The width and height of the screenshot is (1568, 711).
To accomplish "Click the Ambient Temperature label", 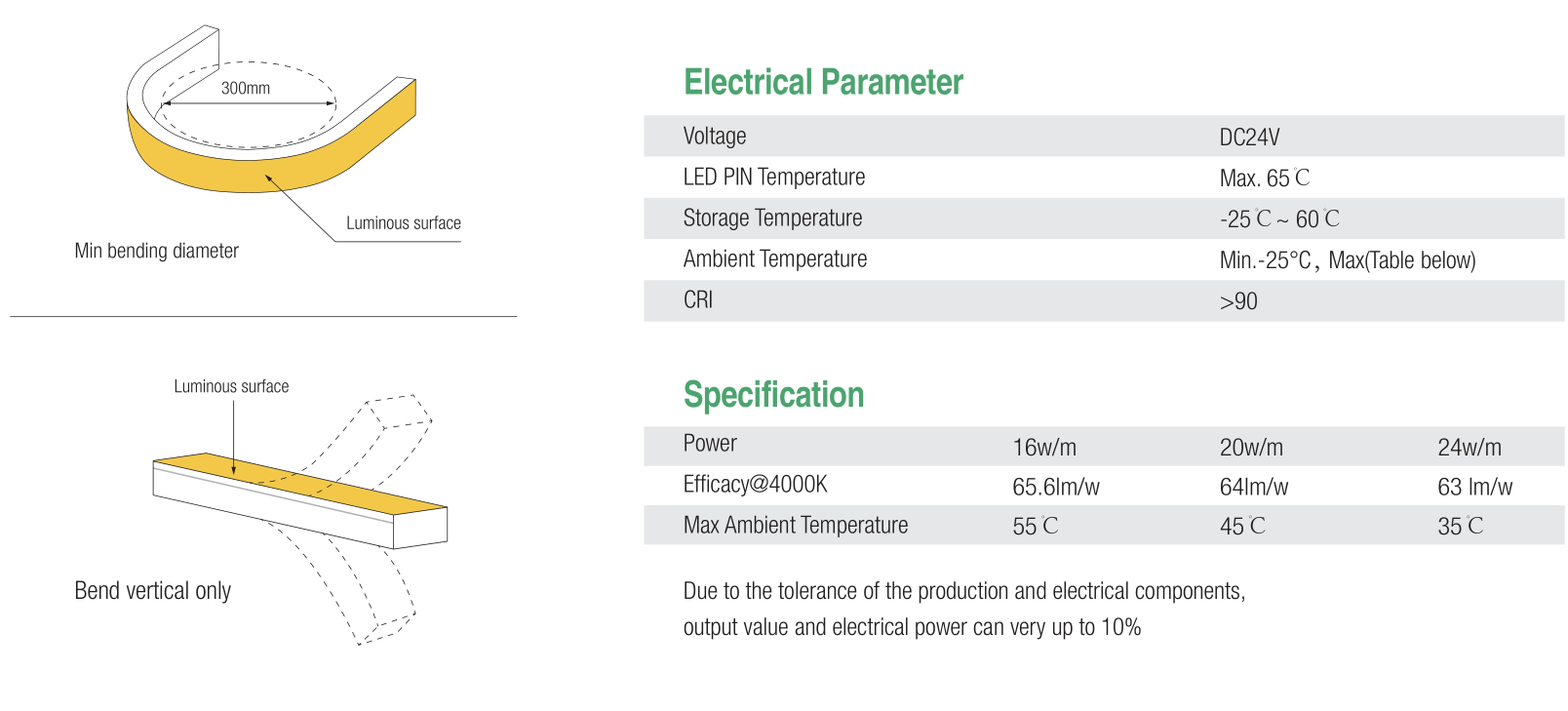I will coord(775,259).
